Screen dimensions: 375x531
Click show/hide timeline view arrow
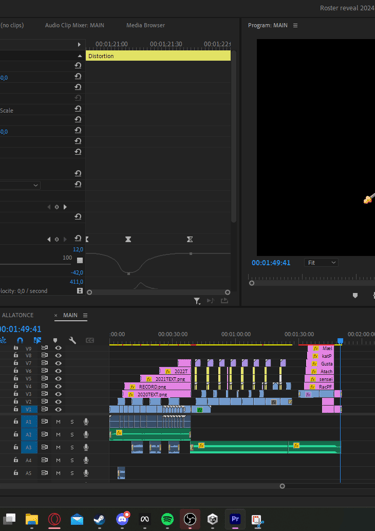[79, 44]
